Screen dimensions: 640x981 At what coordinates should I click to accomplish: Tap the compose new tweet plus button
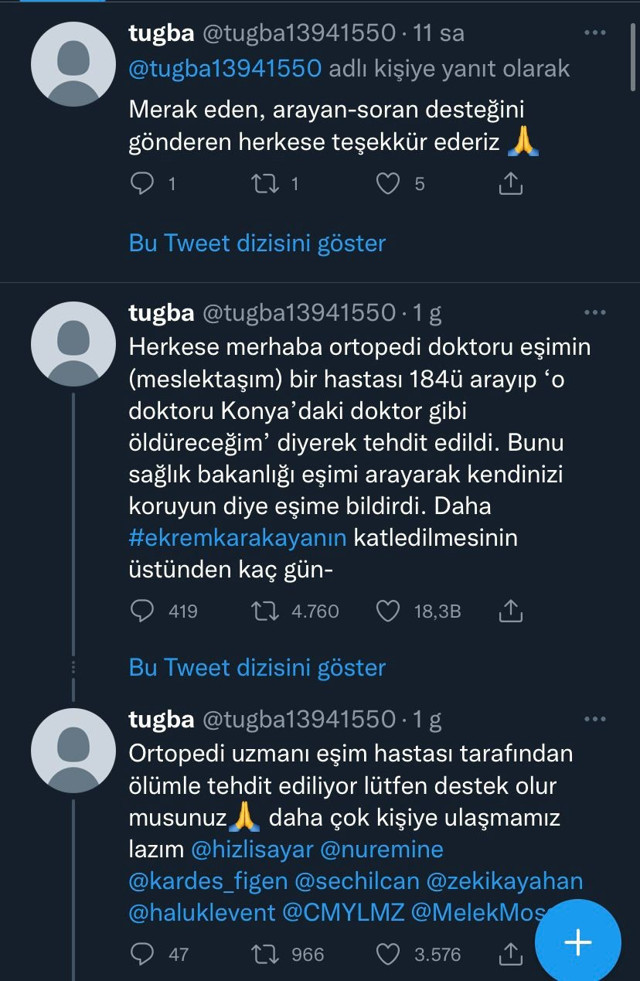tap(578, 941)
